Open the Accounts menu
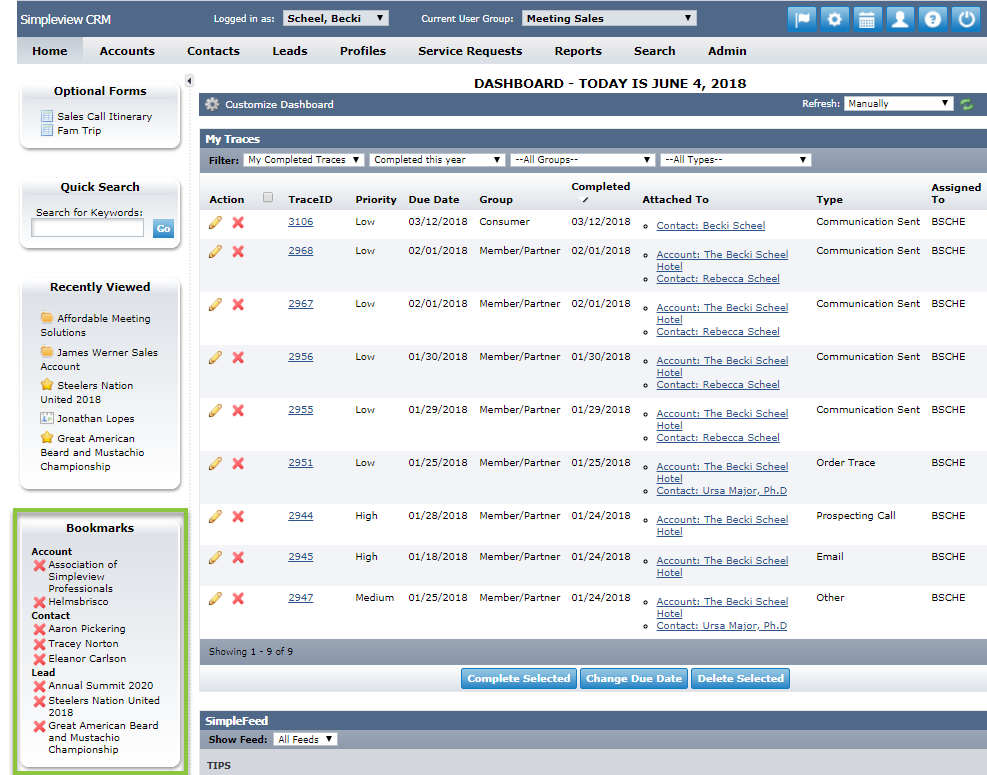Viewport: 987px width, 775px height. point(127,51)
